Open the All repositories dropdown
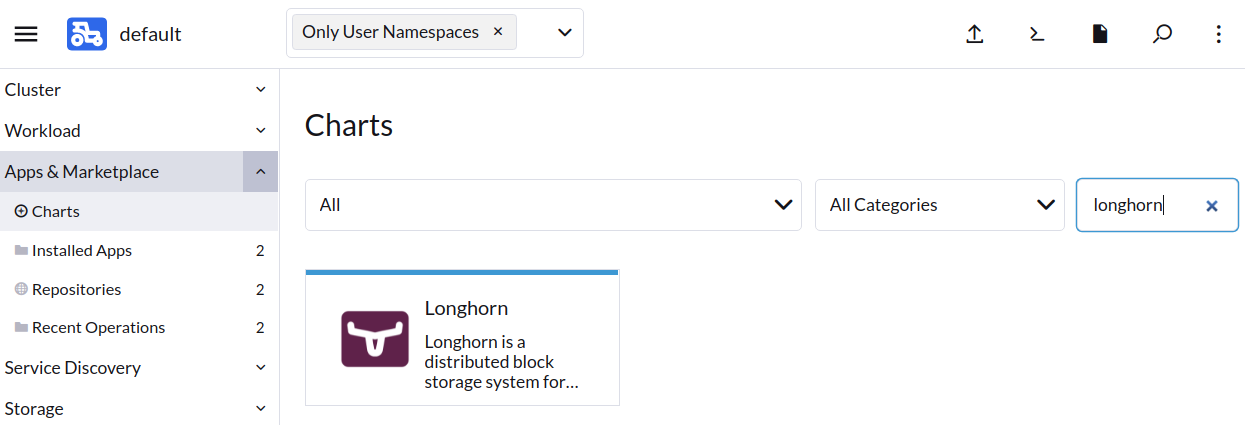This screenshot has width=1245, height=425. [x=553, y=205]
